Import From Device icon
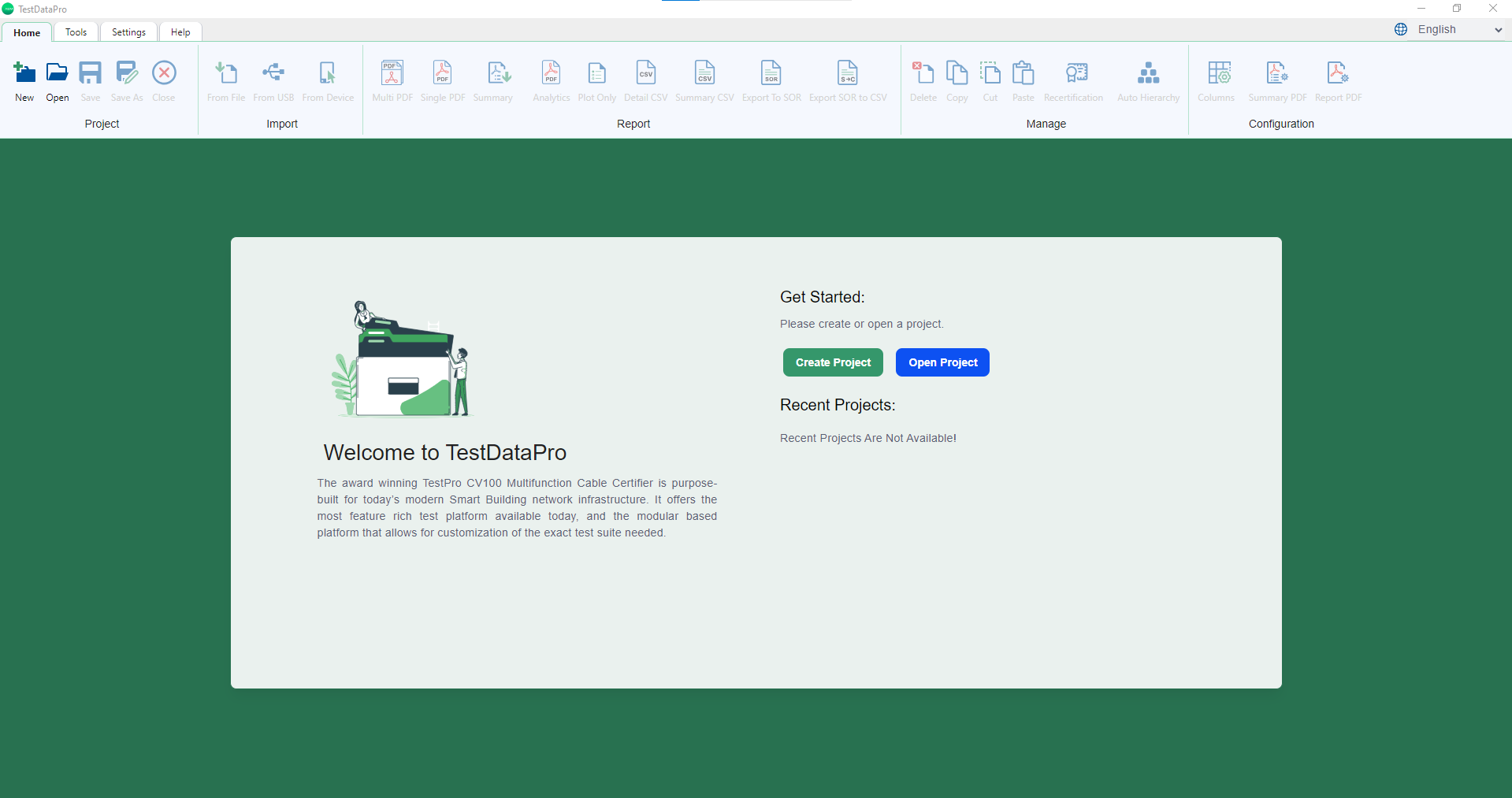Viewport: 1512px width, 798px height. (x=328, y=73)
